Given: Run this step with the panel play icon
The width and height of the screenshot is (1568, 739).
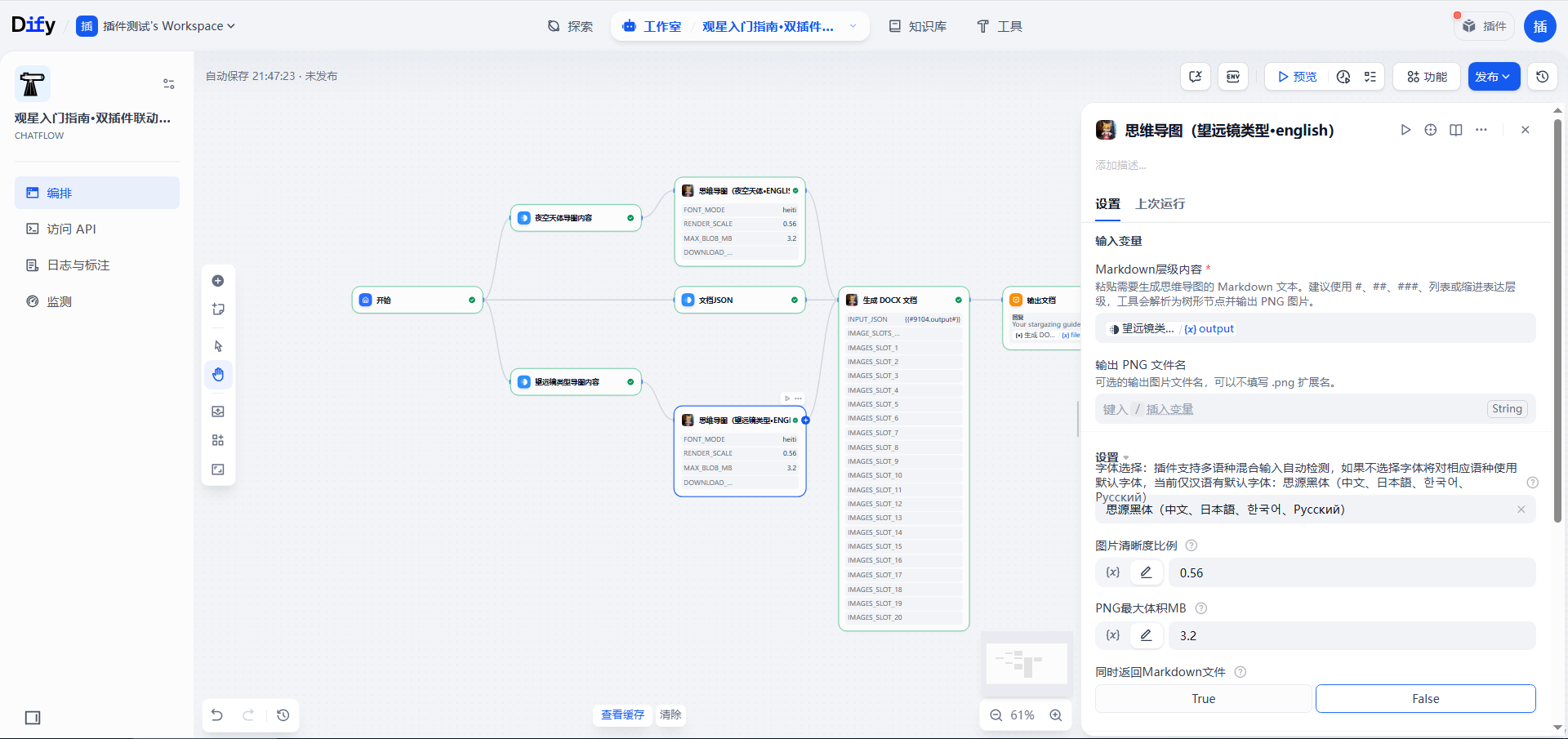Looking at the screenshot, I should pyautogui.click(x=1405, y=130).
